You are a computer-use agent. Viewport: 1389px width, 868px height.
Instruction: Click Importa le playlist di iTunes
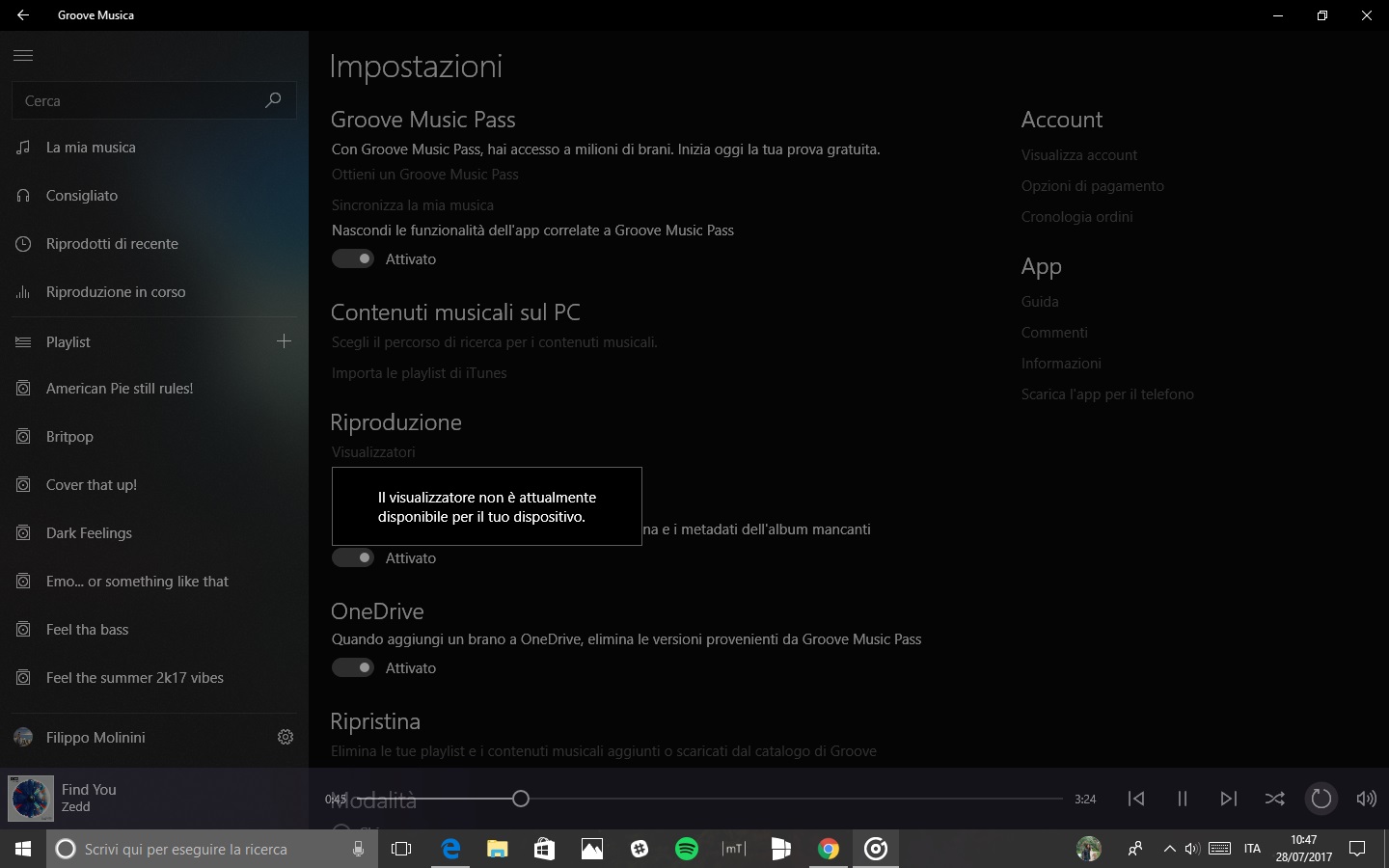[x=420, y=373]
